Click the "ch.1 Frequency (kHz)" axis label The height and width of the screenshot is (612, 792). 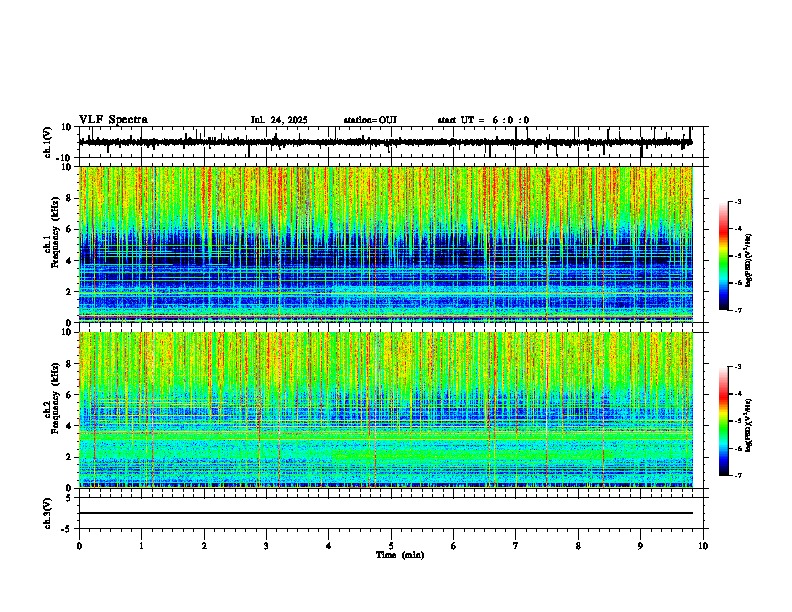[x=51, y=233]
